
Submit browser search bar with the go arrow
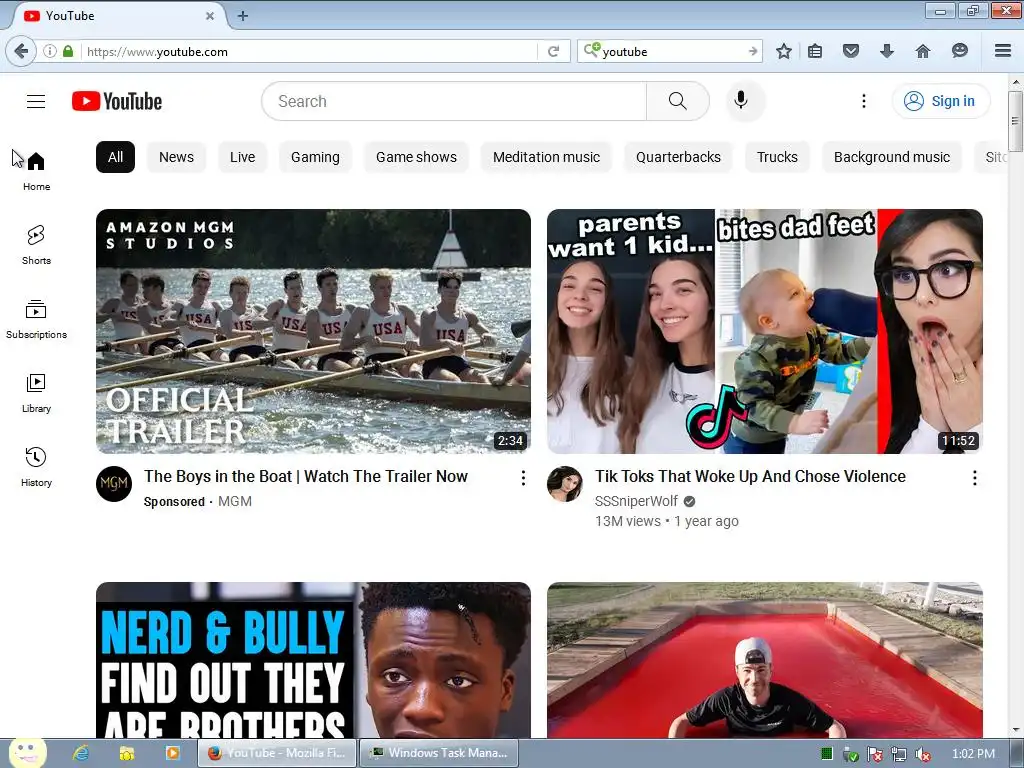click(x=753, y=51)
